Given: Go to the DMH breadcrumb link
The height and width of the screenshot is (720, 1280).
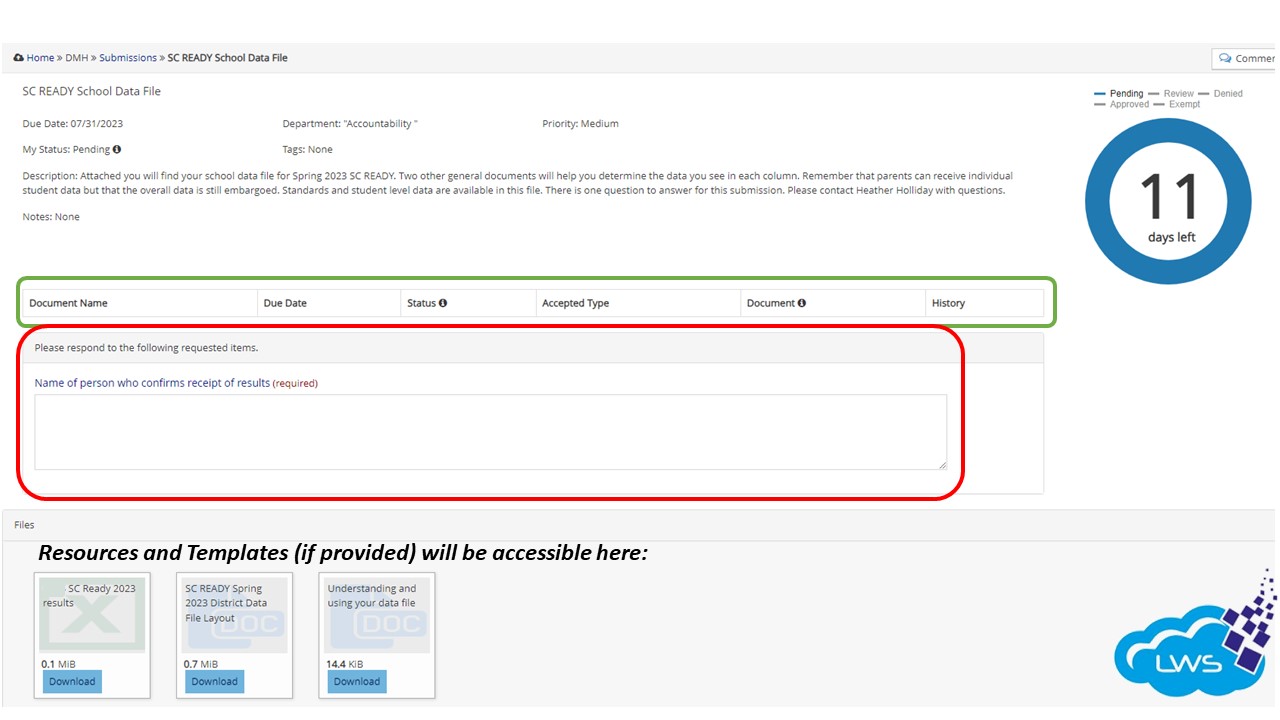Looking at the screenshot, I should [x=76, y=58].
